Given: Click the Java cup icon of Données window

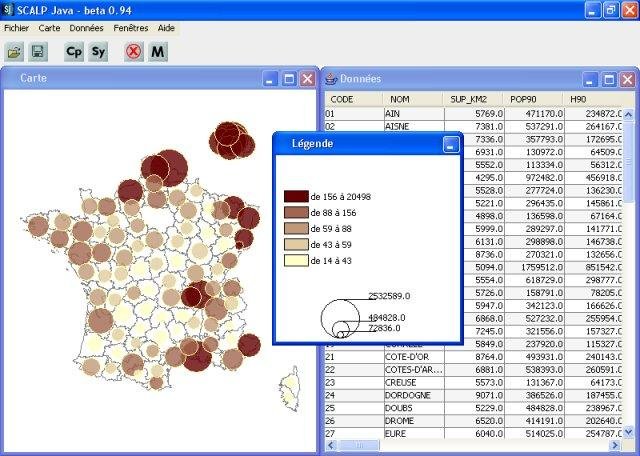Looking at the screenshot, I should tap(331, 79).
